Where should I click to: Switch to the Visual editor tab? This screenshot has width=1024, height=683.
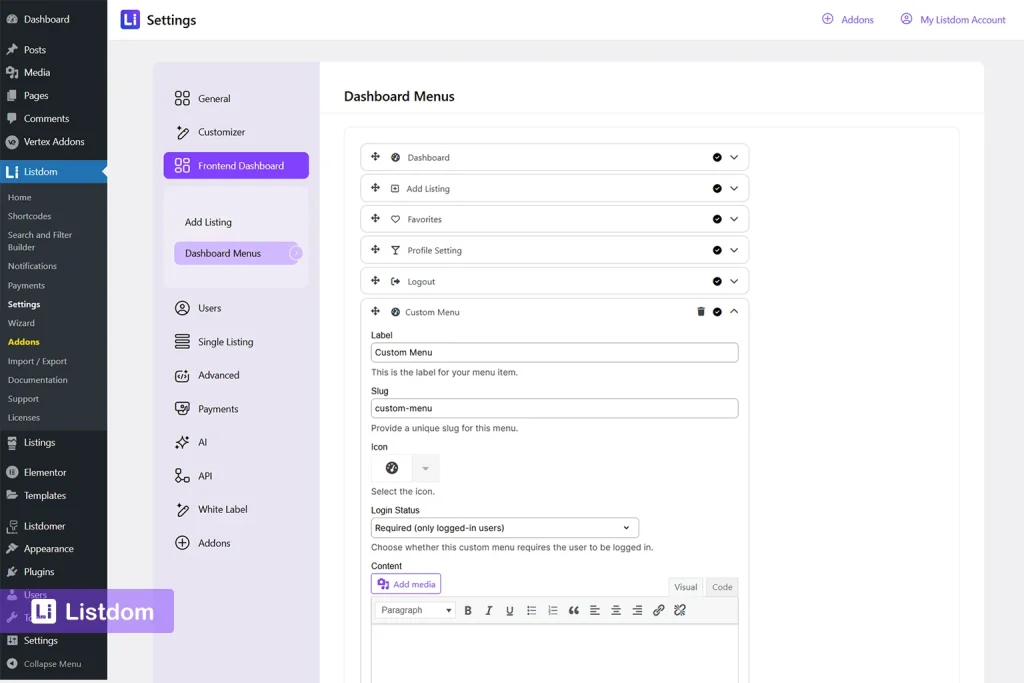[686, 587]
